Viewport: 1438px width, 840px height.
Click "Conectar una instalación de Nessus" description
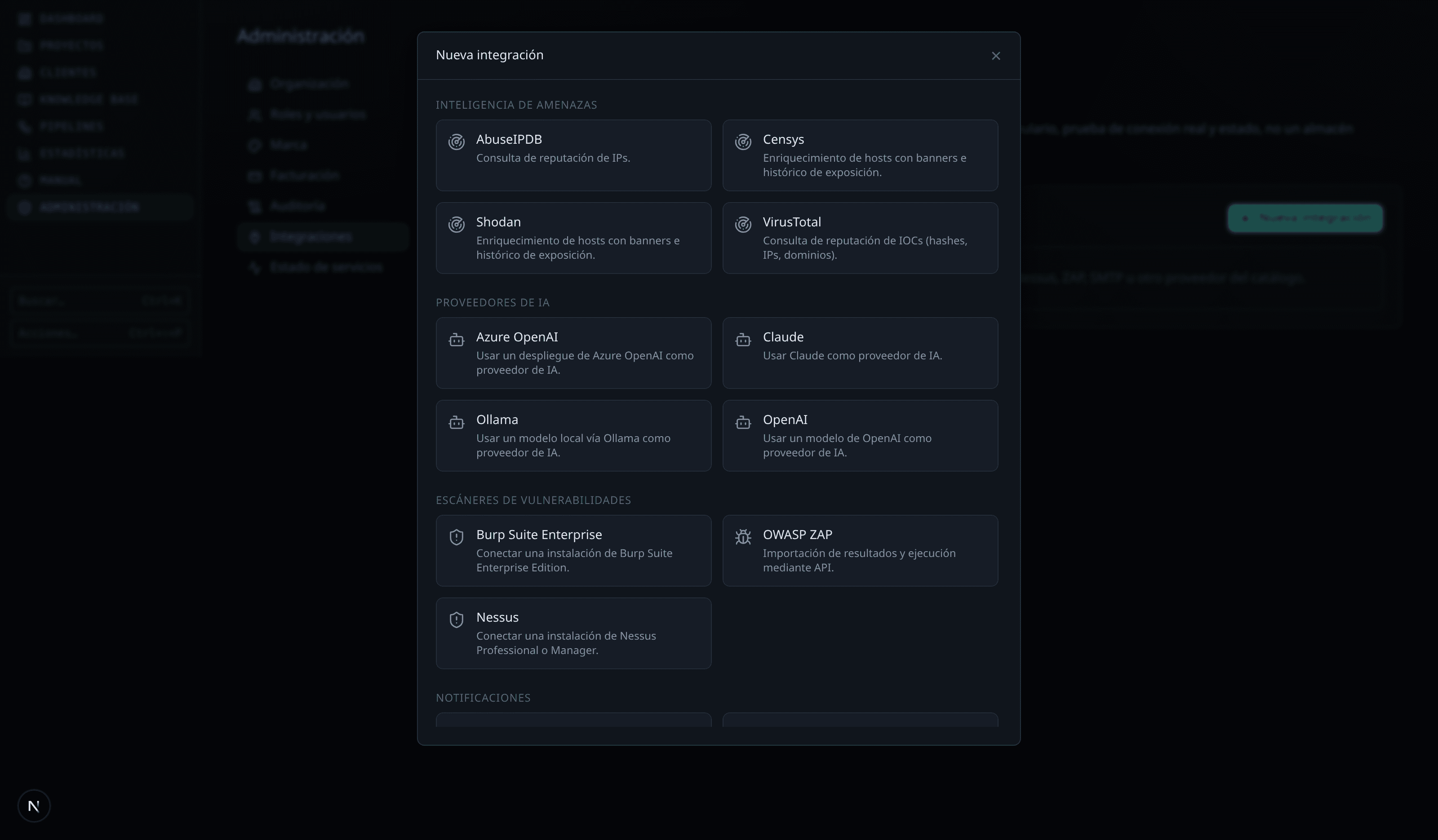[x=566, y=643]
